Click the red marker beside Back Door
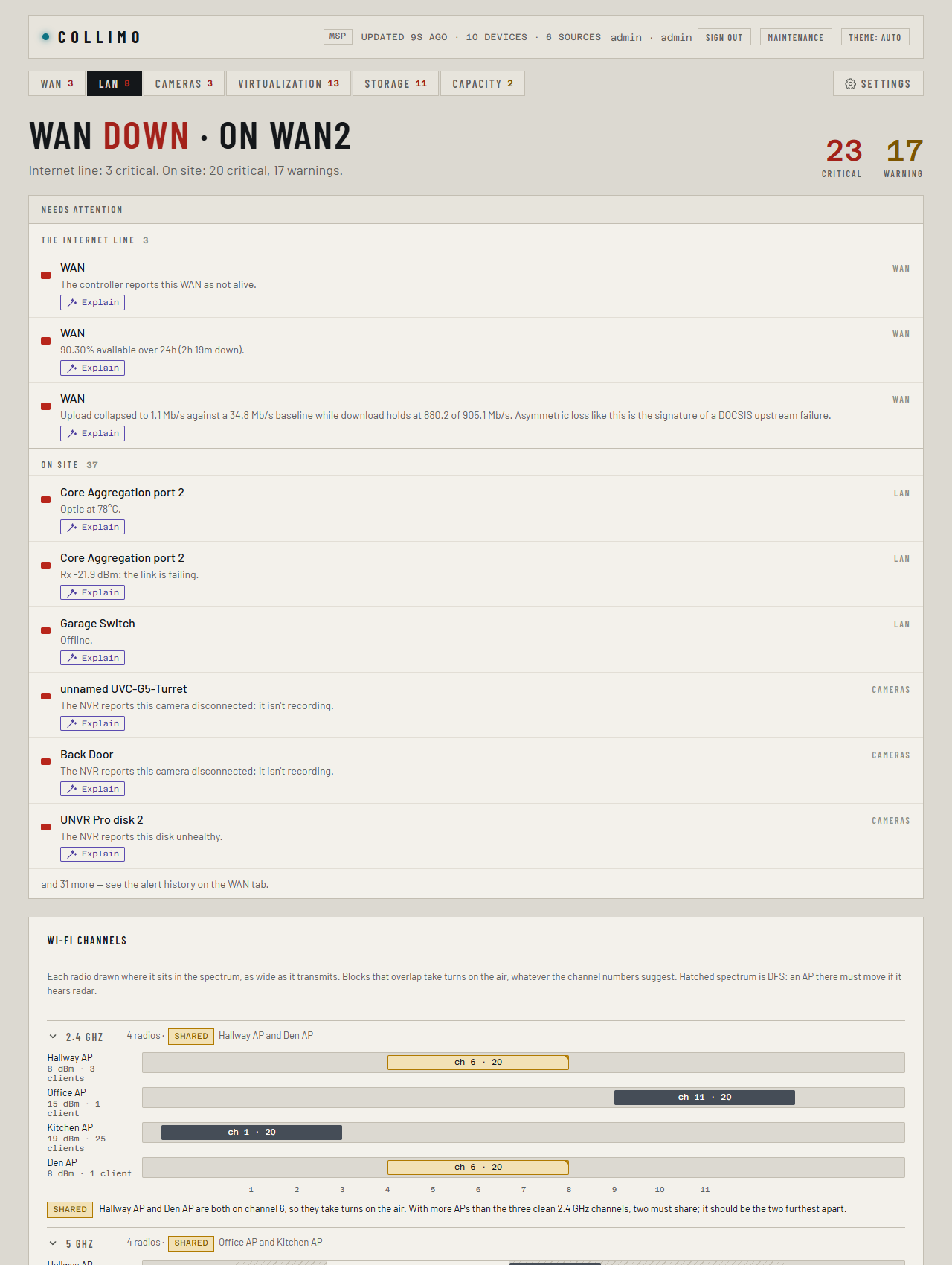The width and height of the screenshot is (952, 1265). click(x=46, y=761)
